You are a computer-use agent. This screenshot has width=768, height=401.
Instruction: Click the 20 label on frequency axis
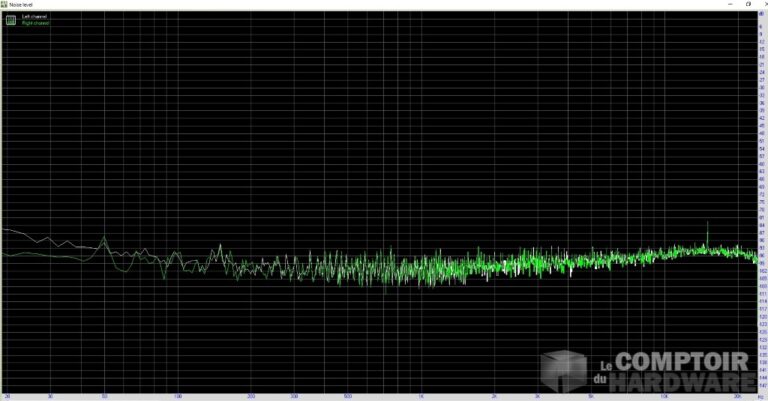click(7, 396)
